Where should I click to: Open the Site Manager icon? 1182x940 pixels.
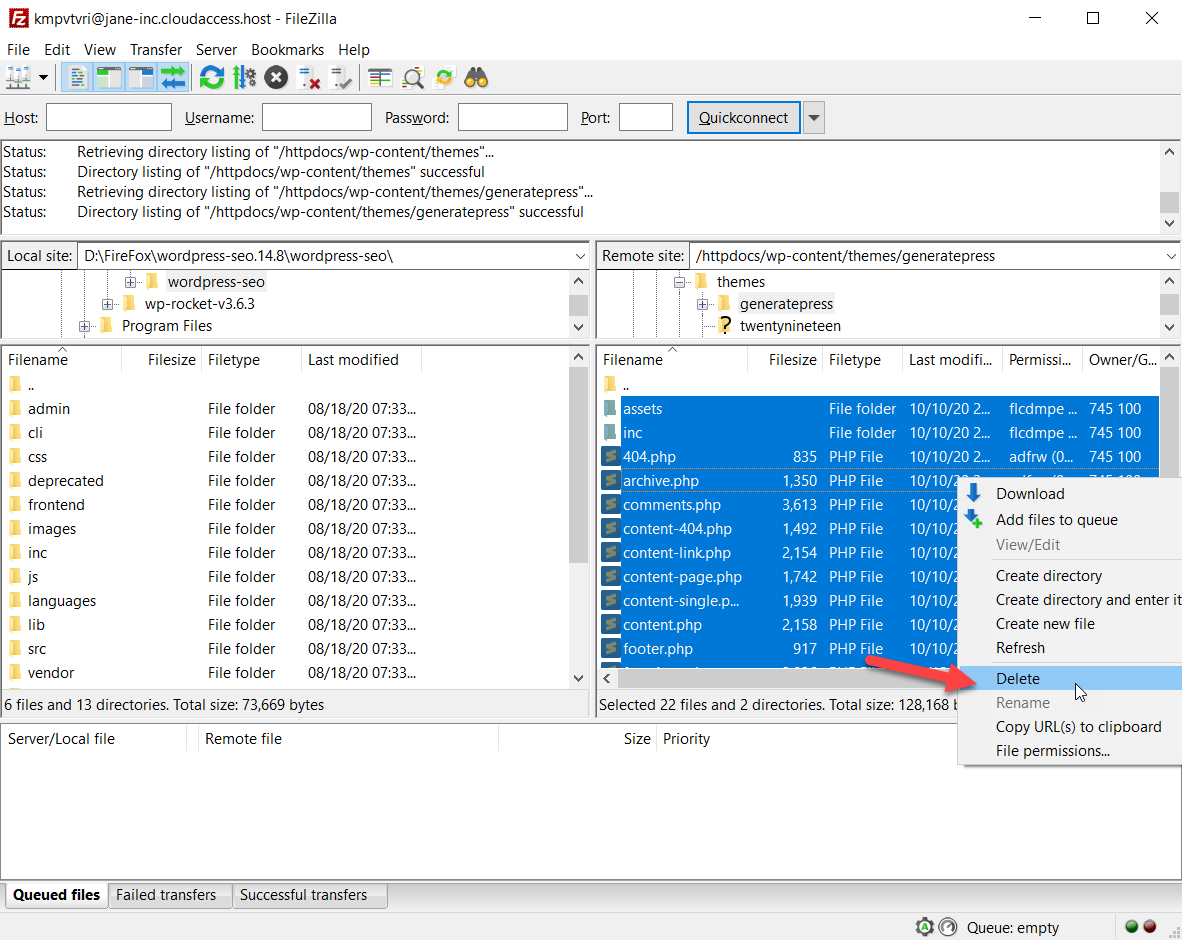pos(18,77)
